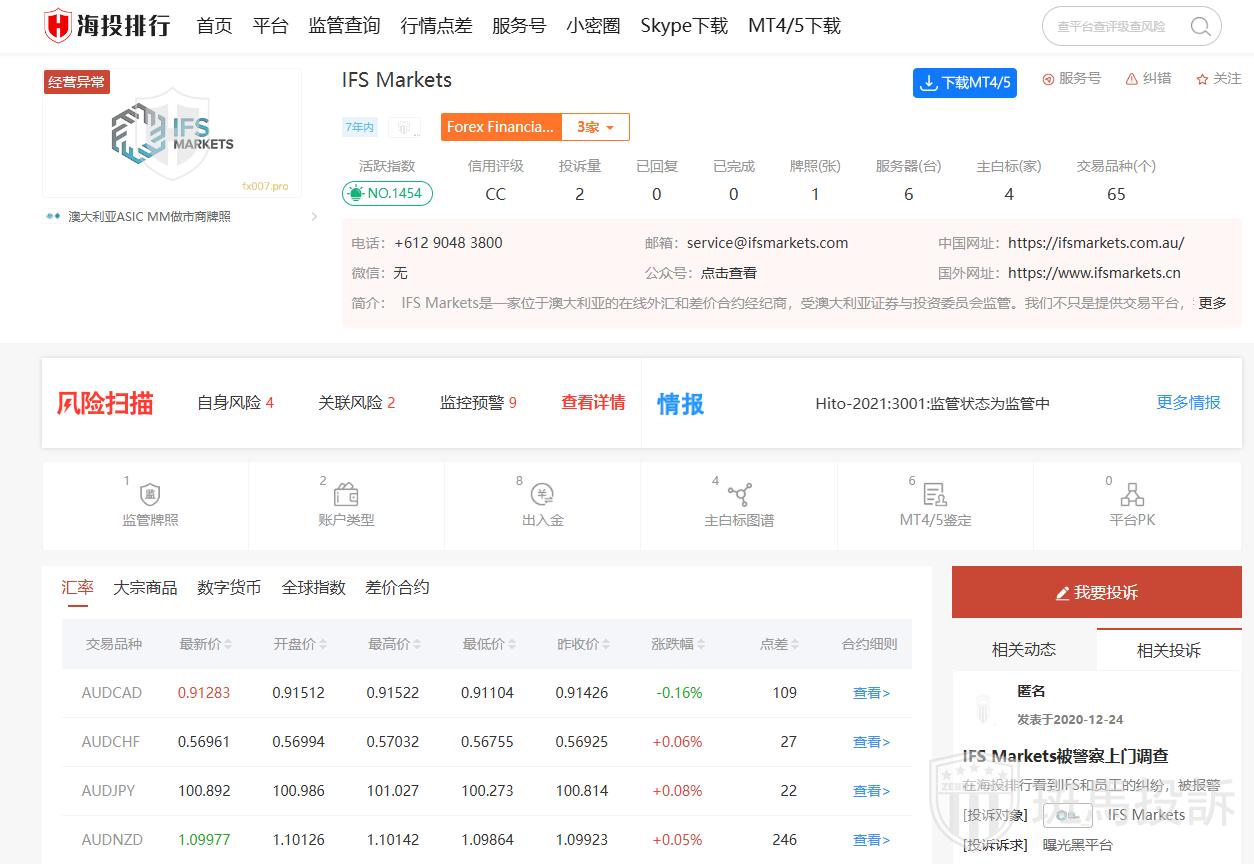This screenshot has height=864, width=1254.
Task: Click the search magnifier icon
Action: coord(1201,27)
